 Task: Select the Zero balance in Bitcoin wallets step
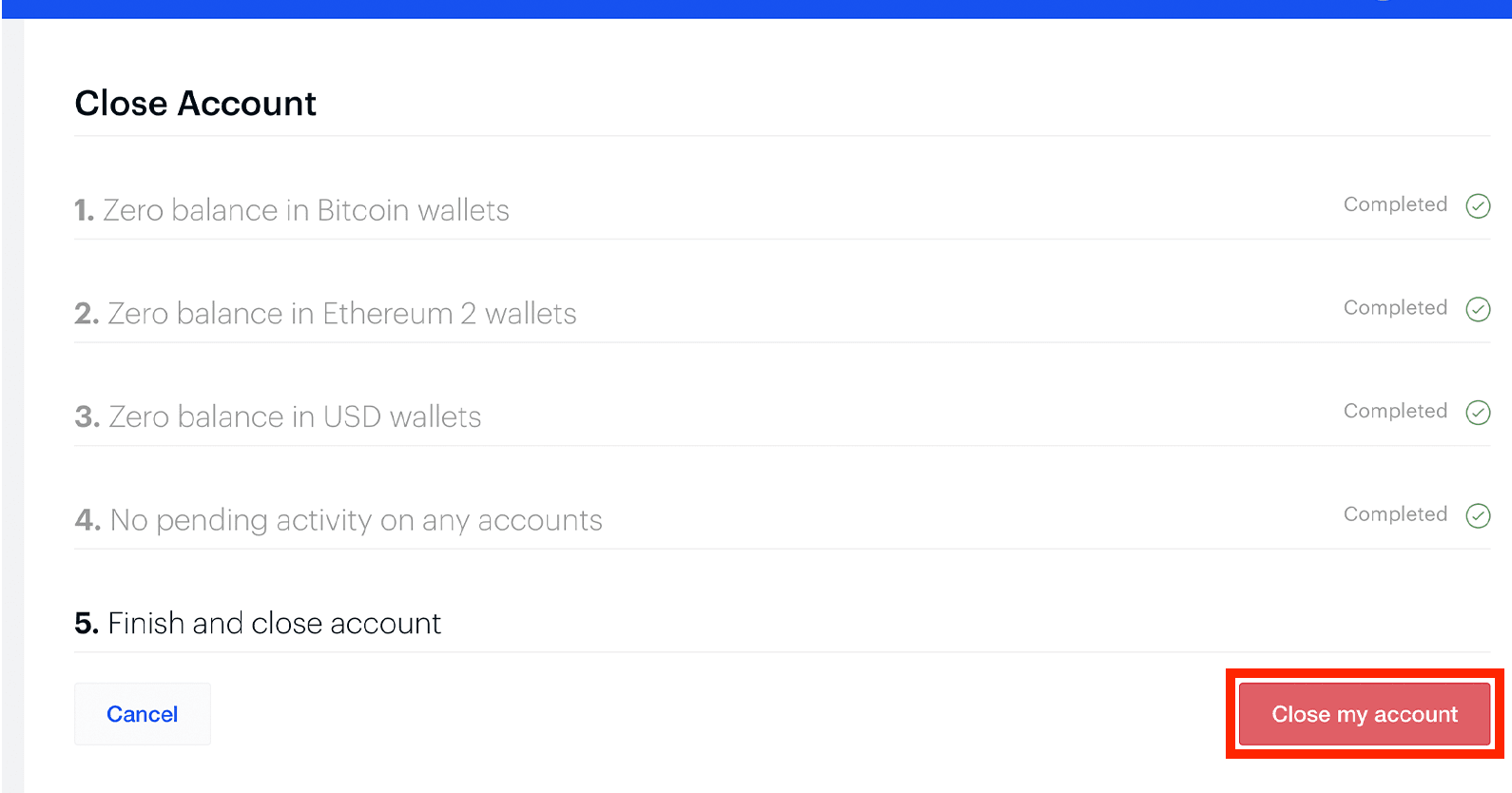(305, 210)
